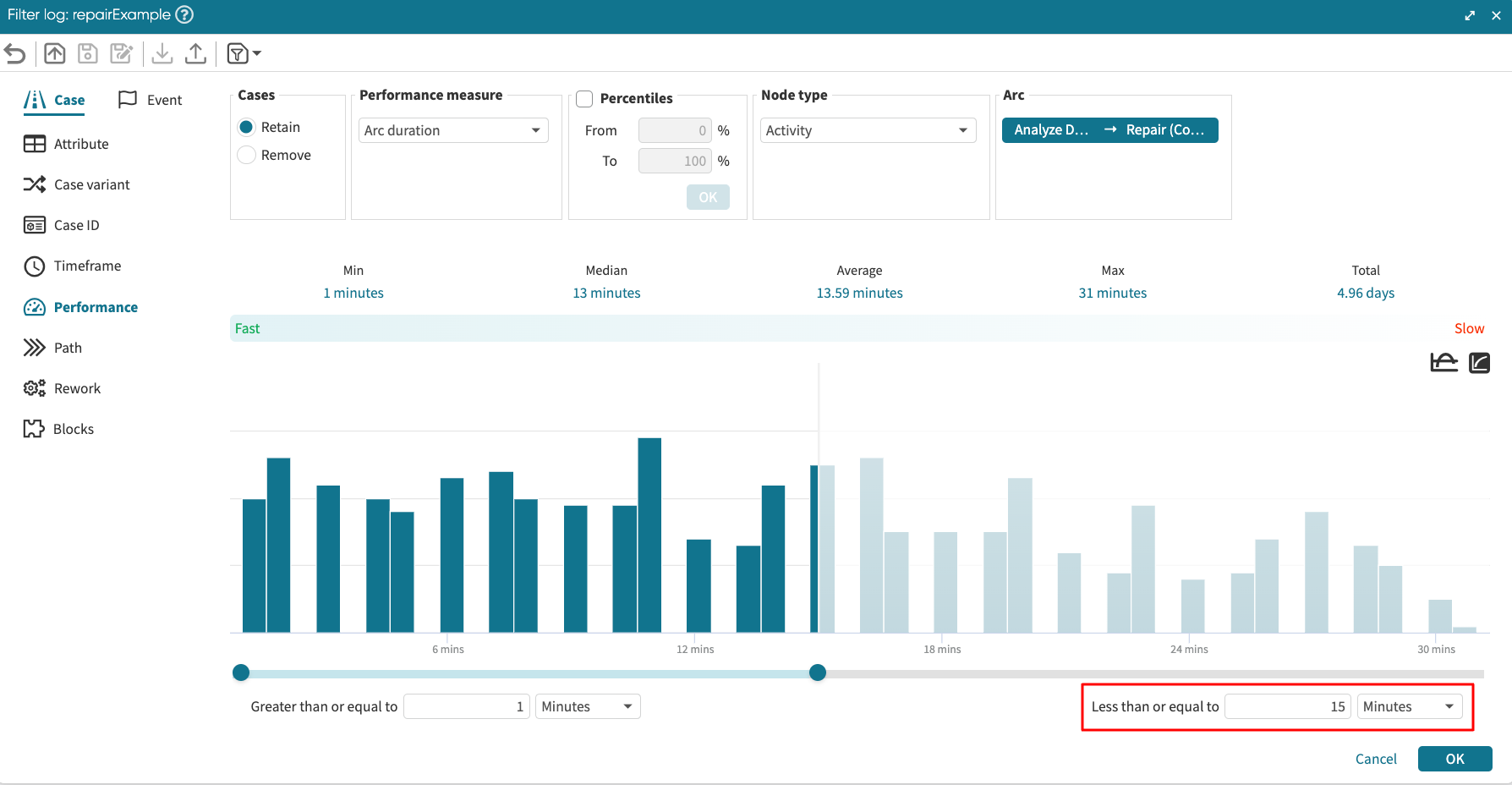Open the filter funnel dropdown in toolbar
The image size is (1512, 785).
tap(244, 54)
